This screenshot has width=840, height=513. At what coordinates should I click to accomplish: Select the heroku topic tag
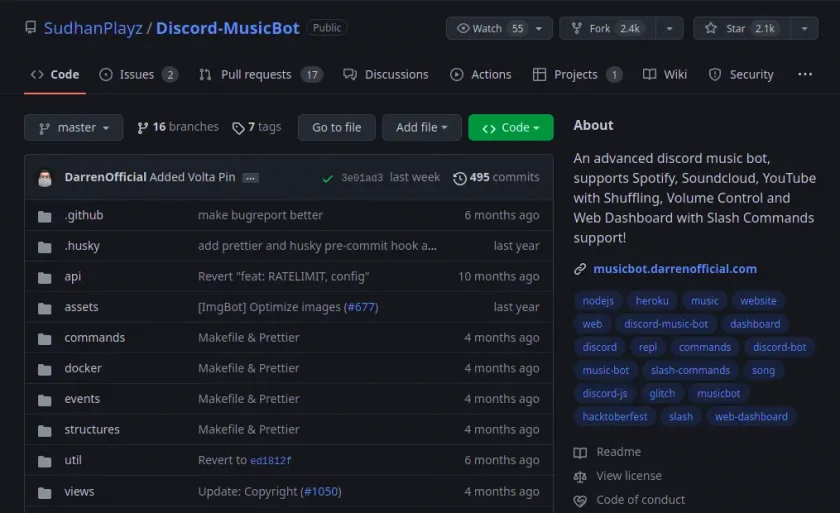[x=652, y=301]
